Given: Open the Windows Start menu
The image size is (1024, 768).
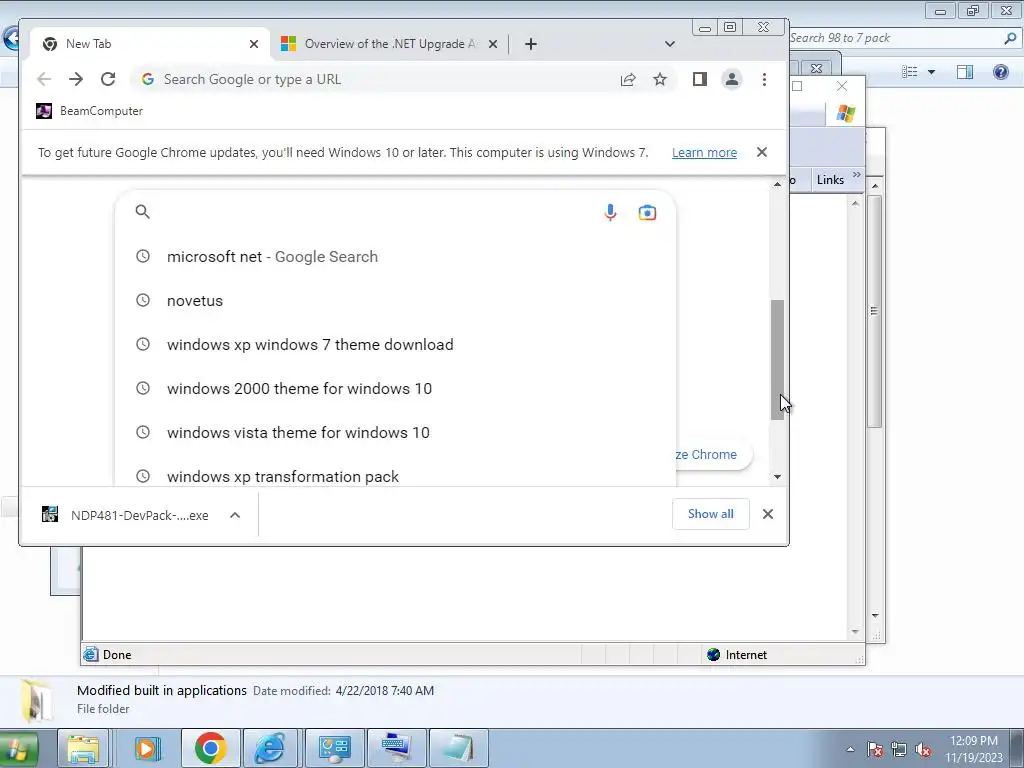Looking at the screenshot, I should pos(18,750).
